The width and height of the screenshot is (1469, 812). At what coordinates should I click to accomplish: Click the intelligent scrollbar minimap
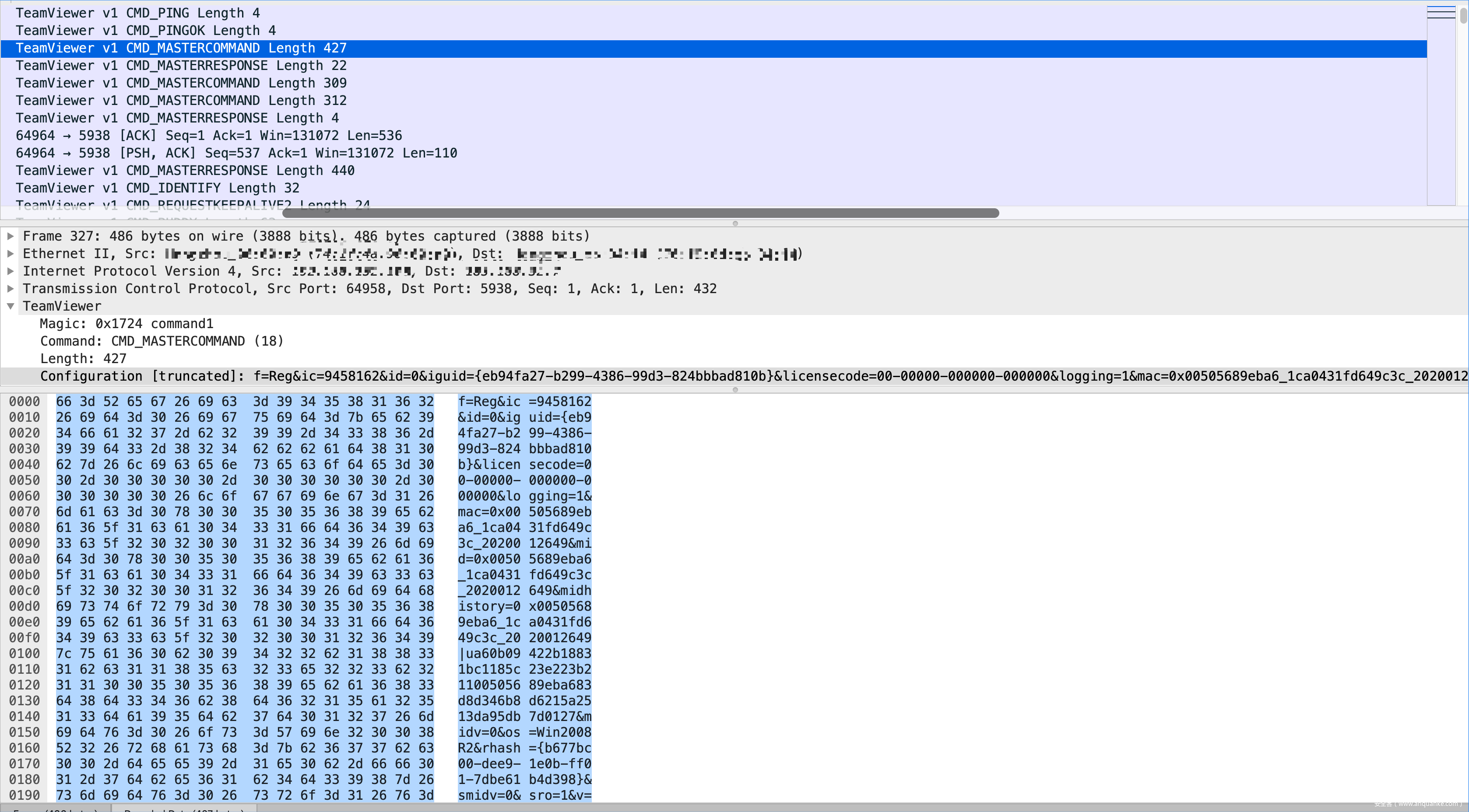pos(1441,102)
